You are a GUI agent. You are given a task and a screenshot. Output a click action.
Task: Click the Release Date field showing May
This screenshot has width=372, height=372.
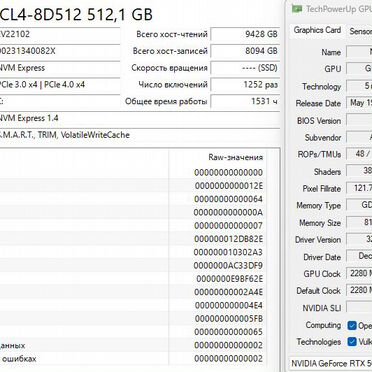click(x=359, y=103)
